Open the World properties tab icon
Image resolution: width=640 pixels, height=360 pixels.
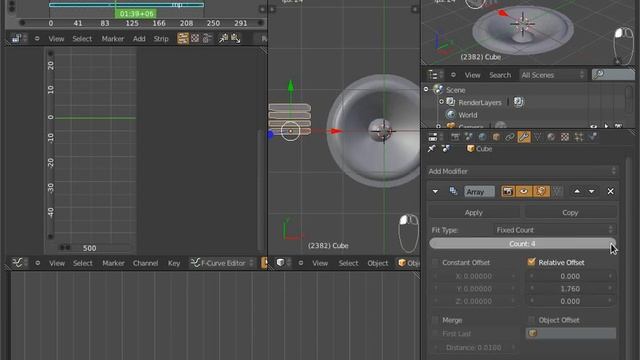click(482, 137)
